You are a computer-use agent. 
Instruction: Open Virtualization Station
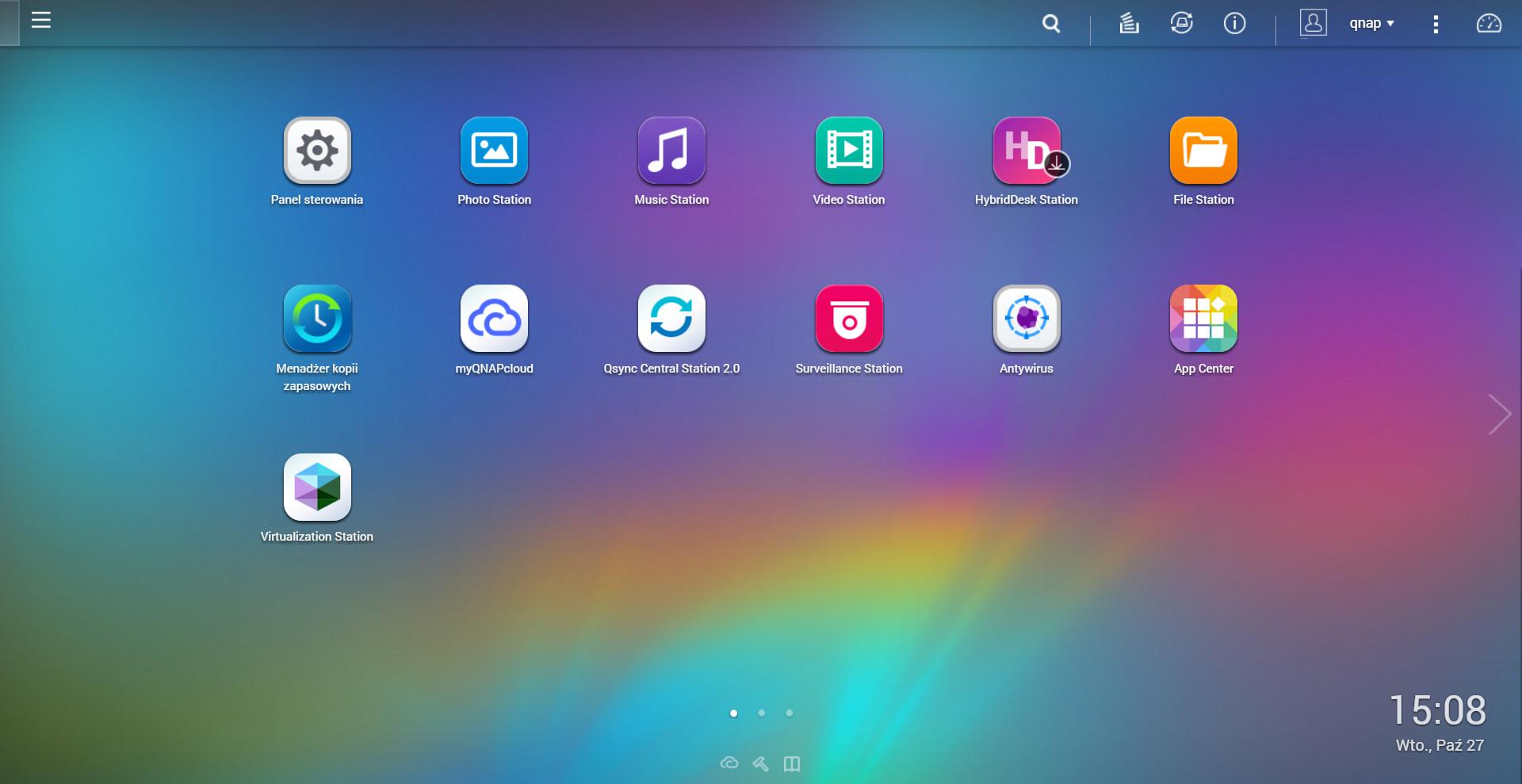click(317, 488)
